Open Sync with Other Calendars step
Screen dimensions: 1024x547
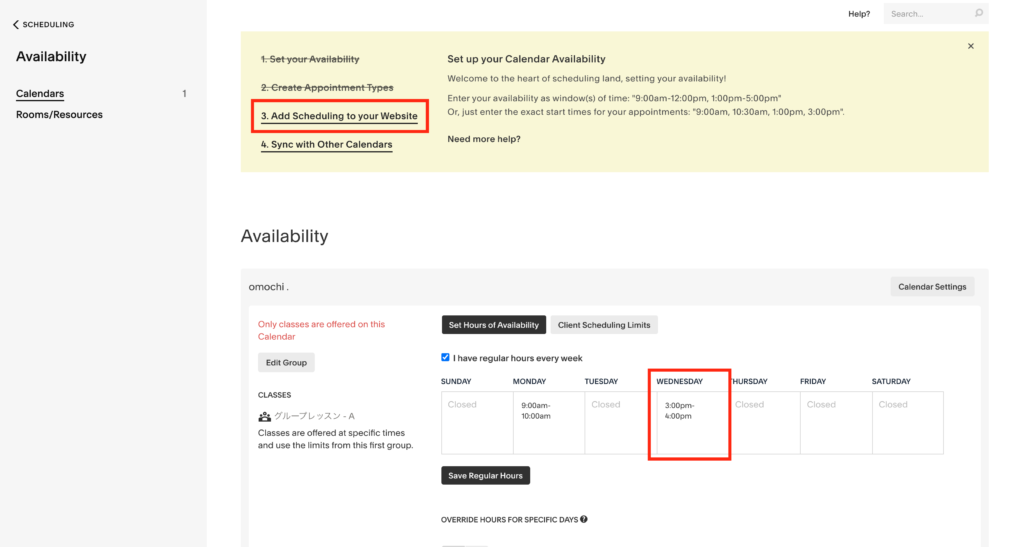tap(327, 145)
